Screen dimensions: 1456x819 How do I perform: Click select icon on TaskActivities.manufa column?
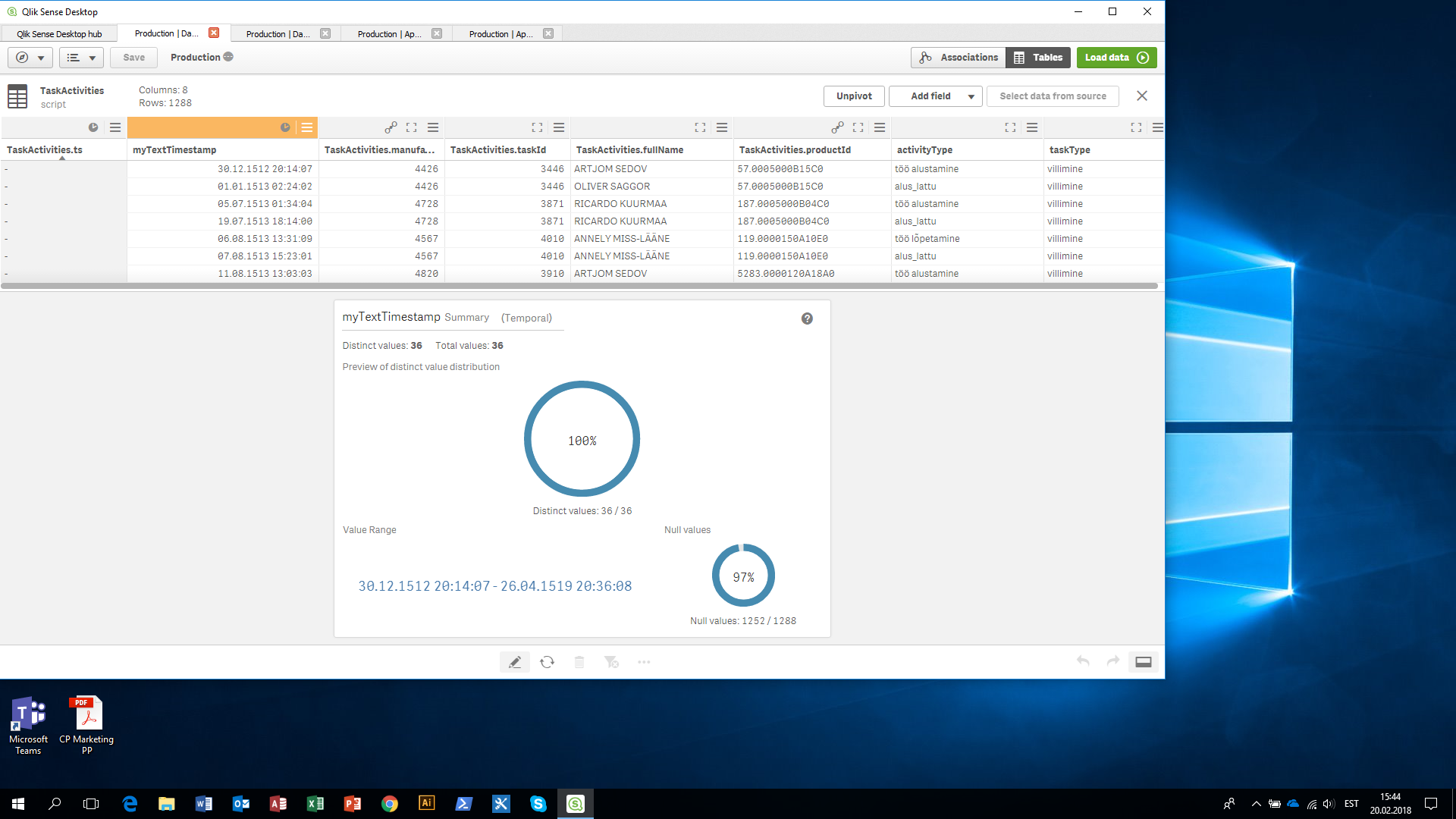tap(412, 127)
